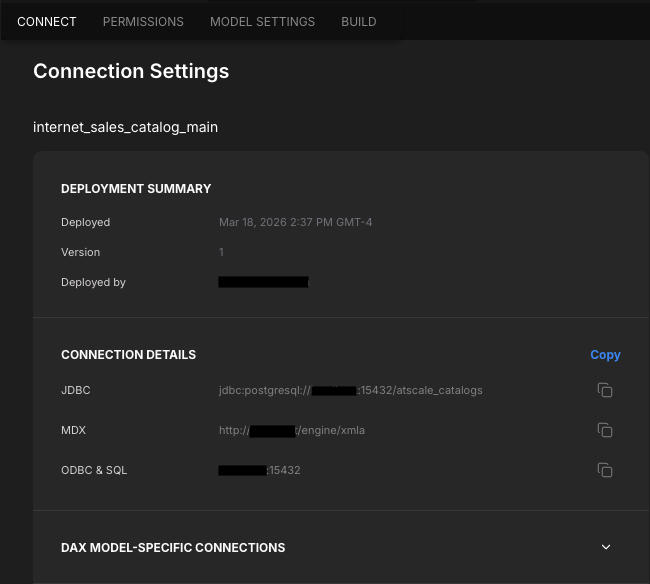Click the Deployed by label
Image resolution: width=650 pixels, height=584 pixels.
93,282
